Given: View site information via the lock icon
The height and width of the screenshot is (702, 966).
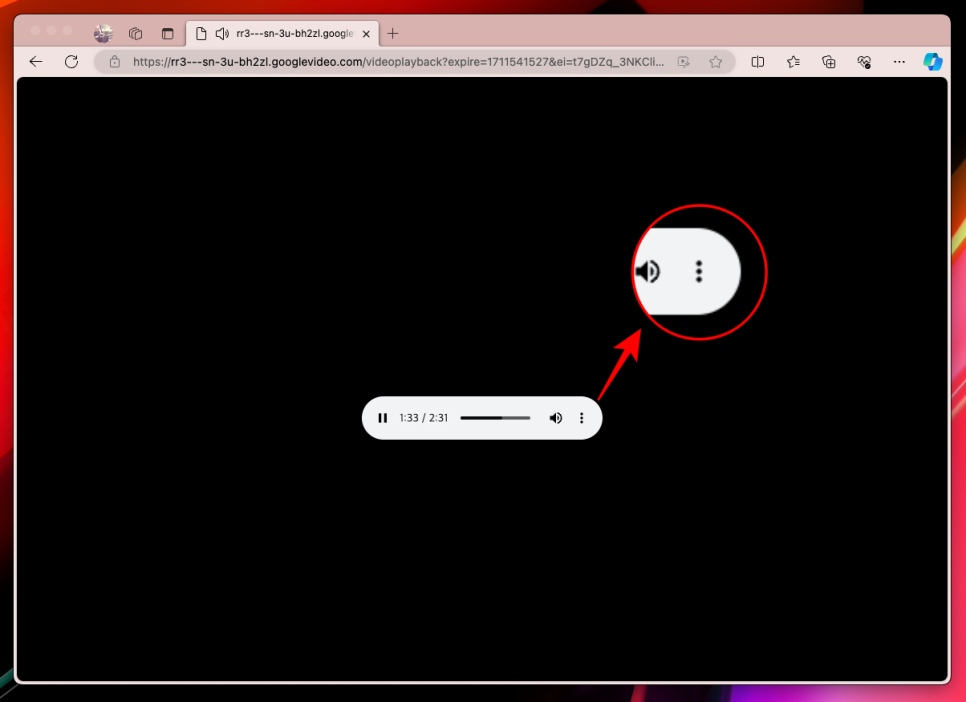Looking at the screenshot, I should click(115, 62).
